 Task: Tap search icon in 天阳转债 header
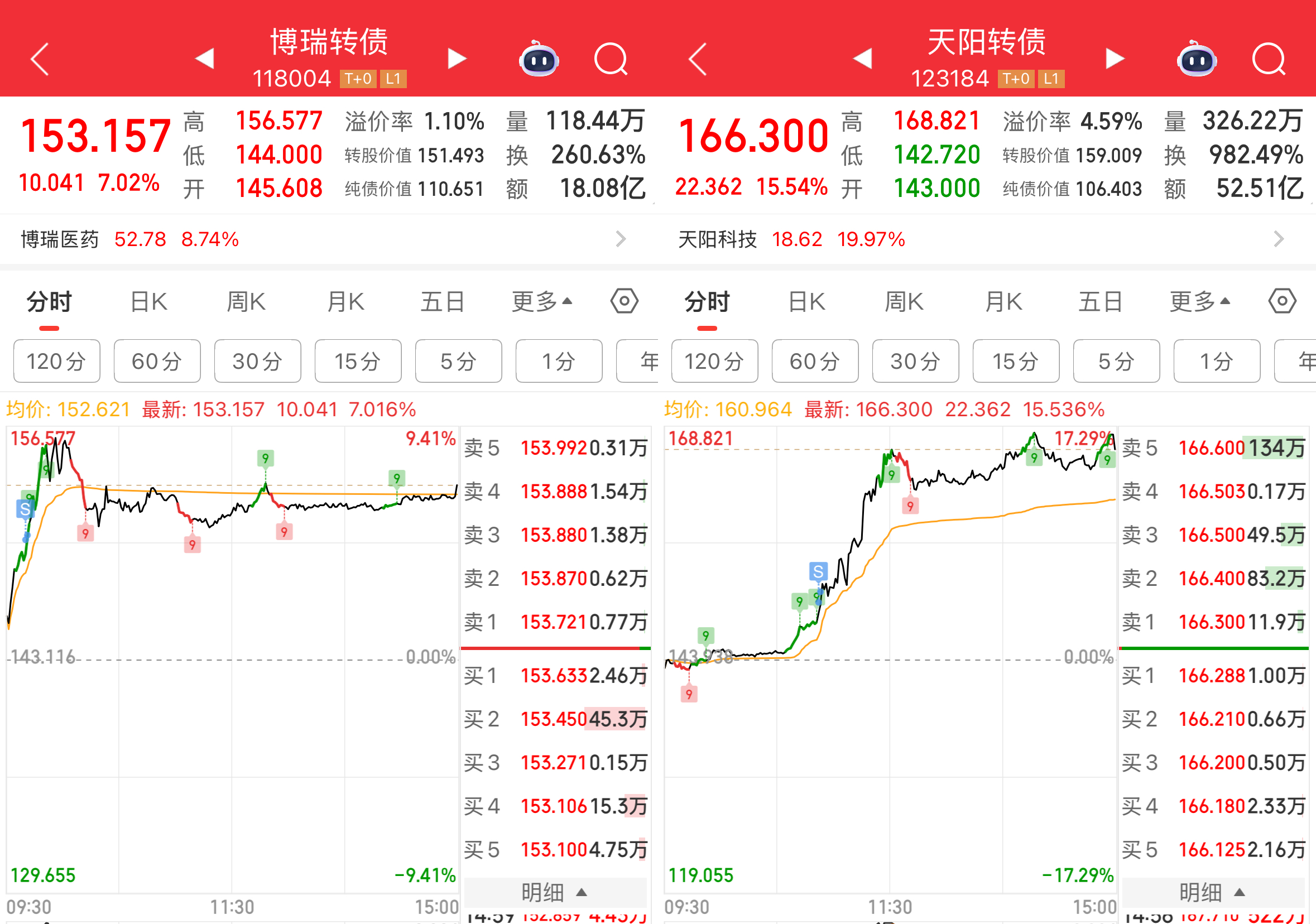click(1269, 59)
